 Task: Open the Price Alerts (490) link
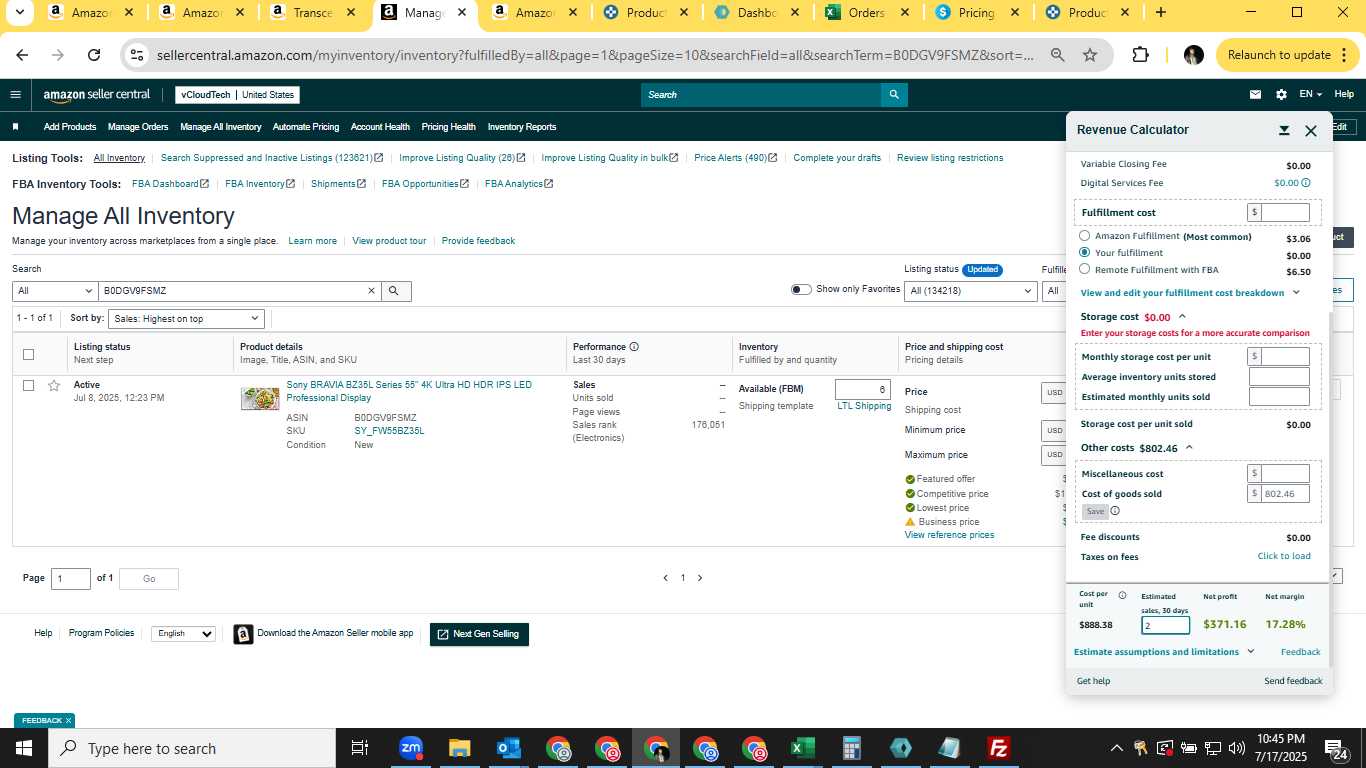coord(735,158)
